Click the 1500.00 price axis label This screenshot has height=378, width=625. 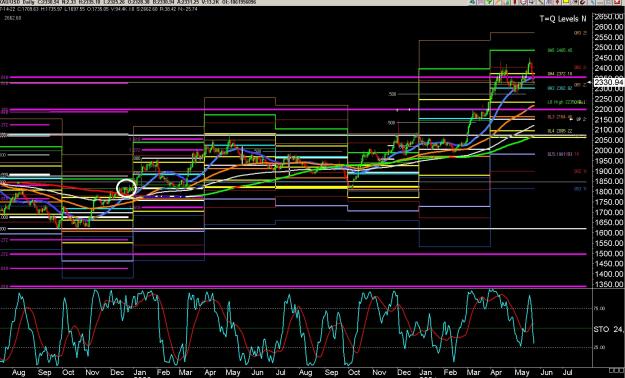(608, 254)
